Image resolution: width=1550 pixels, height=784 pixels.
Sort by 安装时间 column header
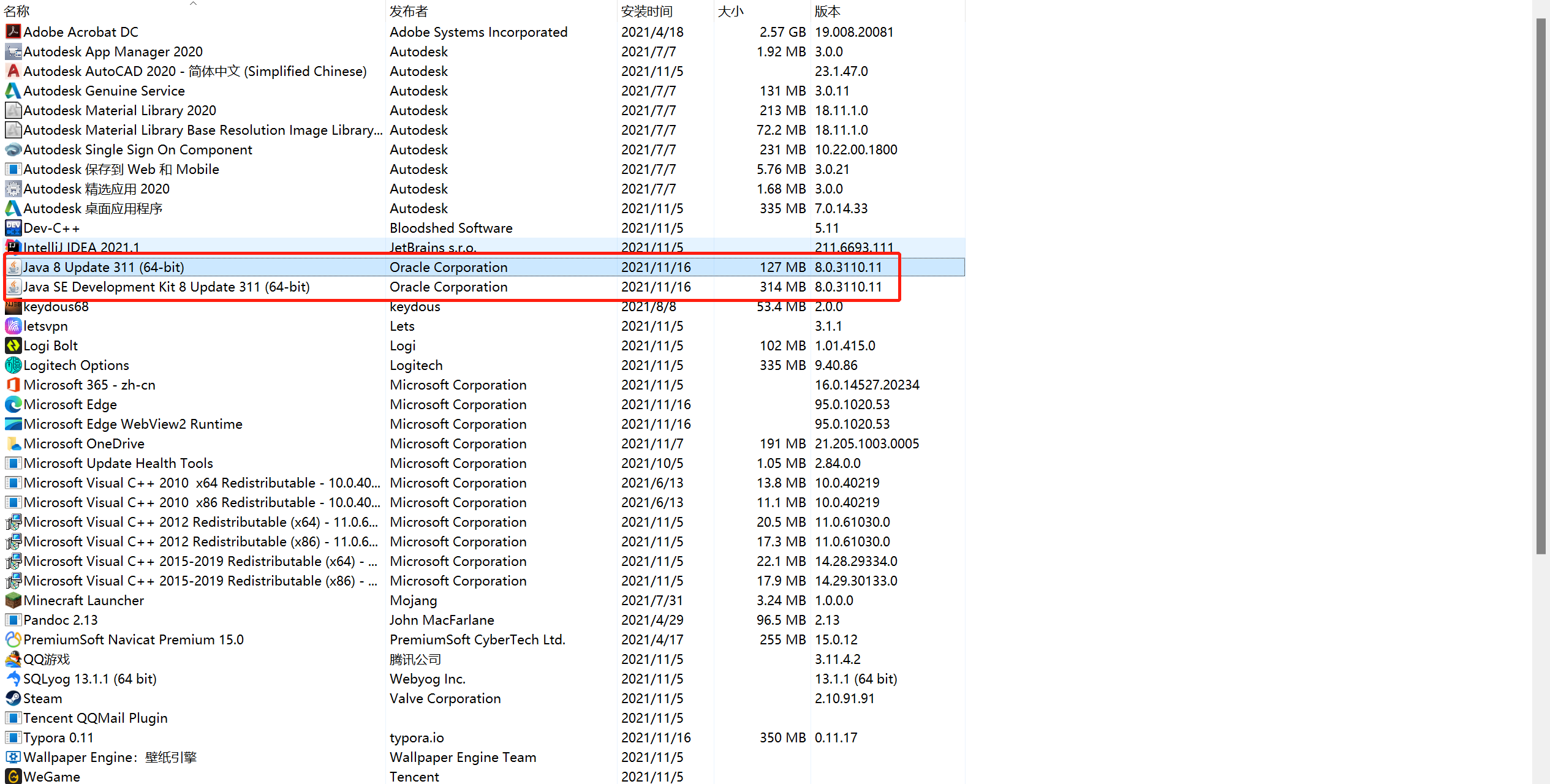[646, 11]
